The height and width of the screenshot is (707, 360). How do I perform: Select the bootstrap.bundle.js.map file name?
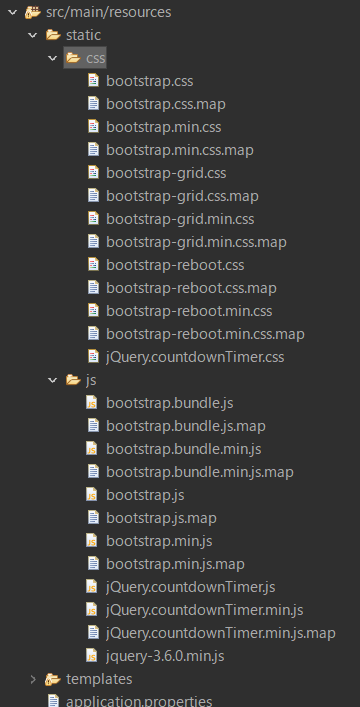pos(186,426)
